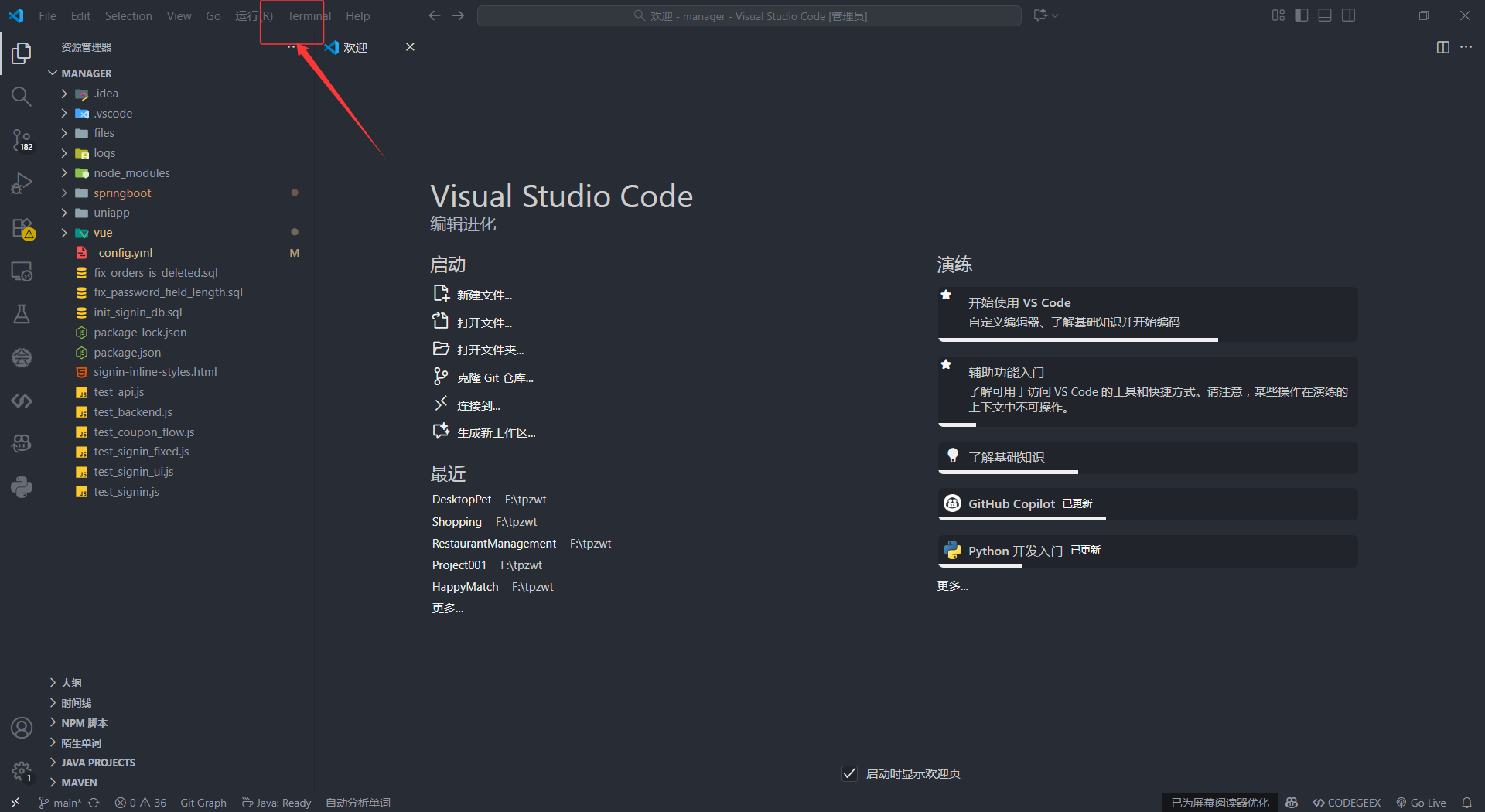Open the Terminal menu

(x=309, y=15)
